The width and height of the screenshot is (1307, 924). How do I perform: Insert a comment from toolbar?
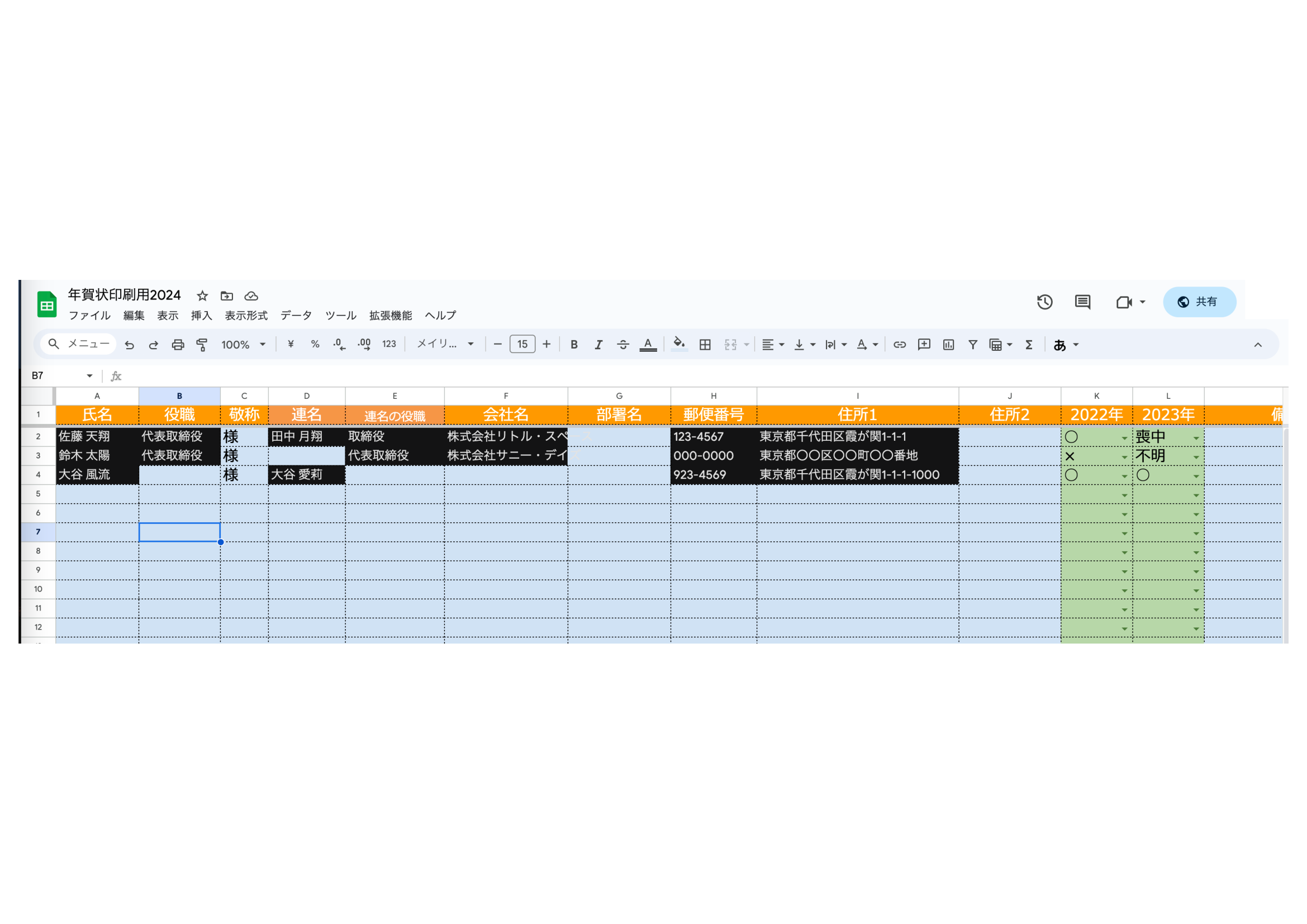tap(924, 344)
